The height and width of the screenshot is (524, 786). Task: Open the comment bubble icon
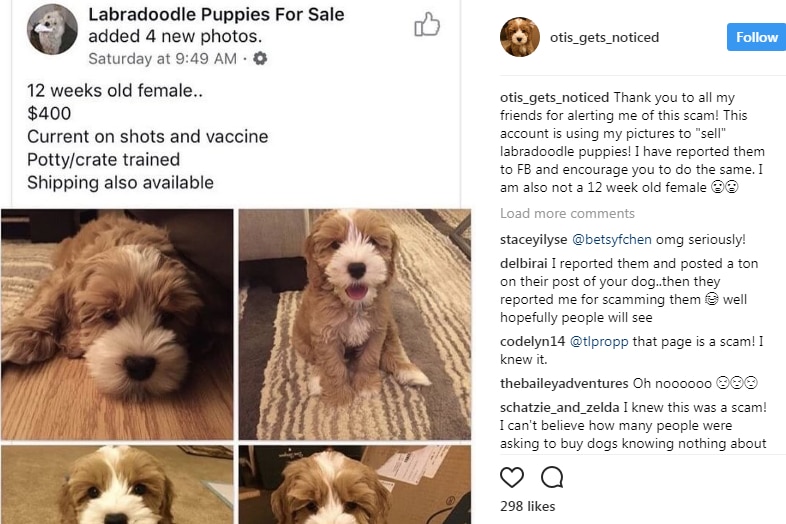point(552,477)
